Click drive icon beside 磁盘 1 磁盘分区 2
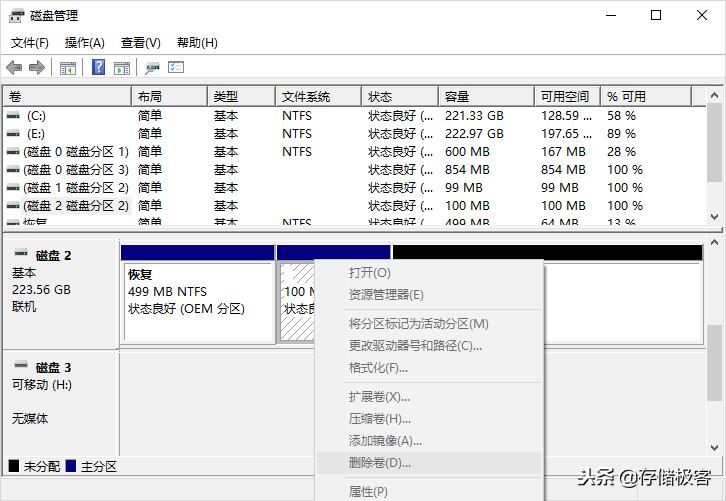Image resolution: width=726 pixels, height=501 pixels. click(x=13, y=188)
